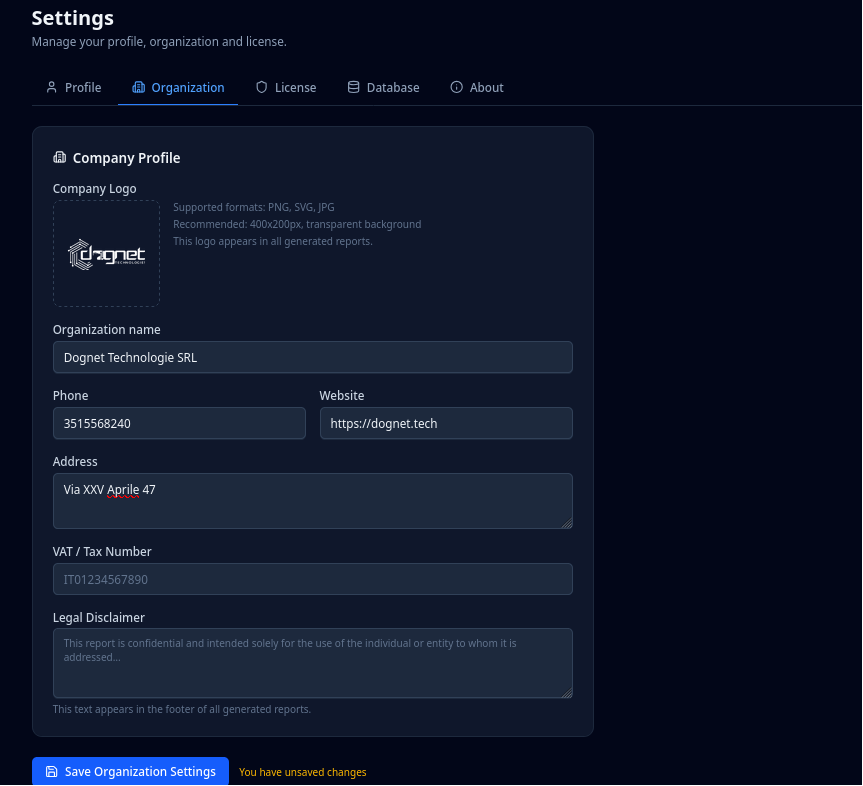Click the Database cylinder icon

pos(353,87)
